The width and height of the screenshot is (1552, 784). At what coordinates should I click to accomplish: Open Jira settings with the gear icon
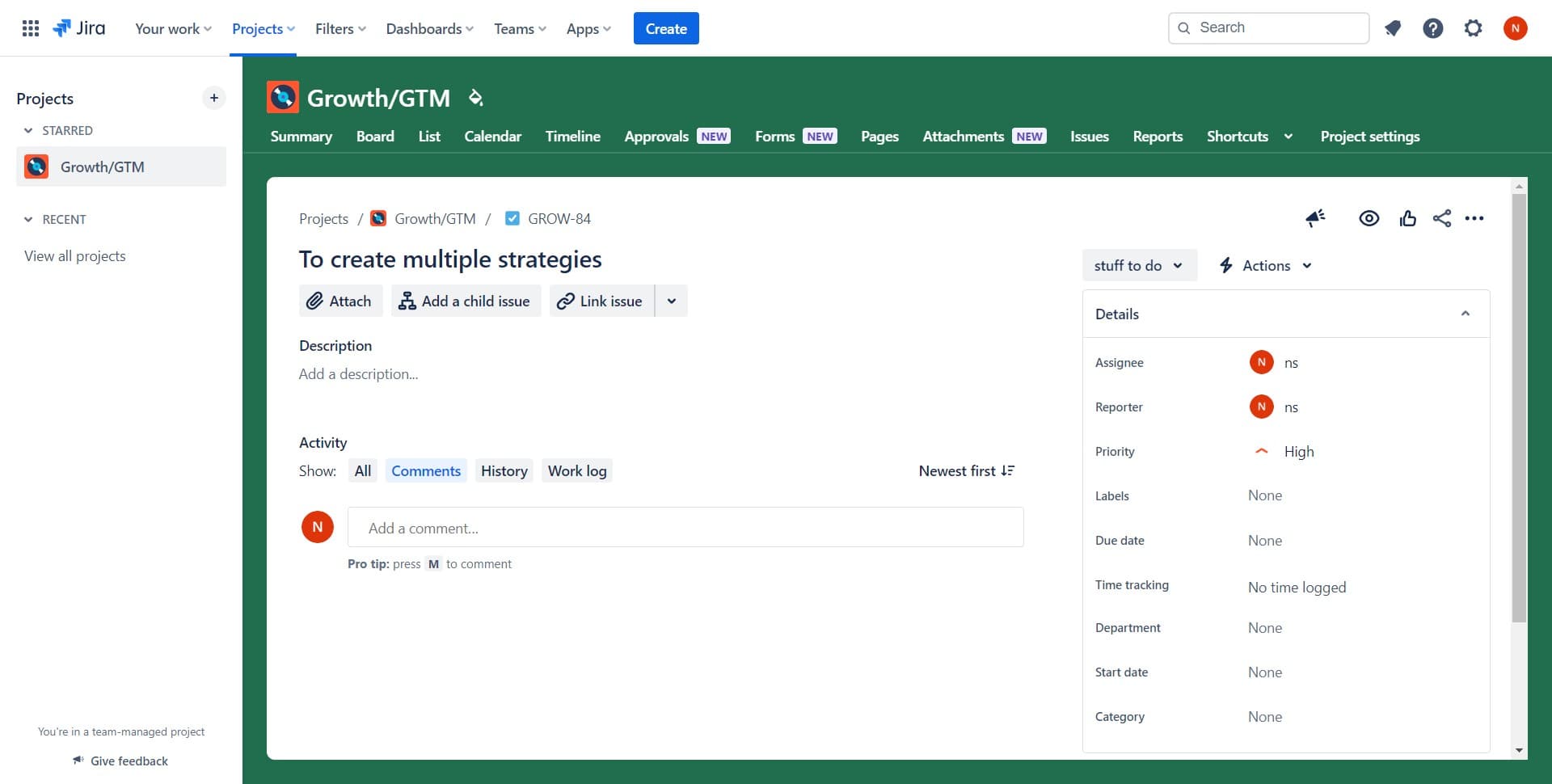click(1473, 27)
